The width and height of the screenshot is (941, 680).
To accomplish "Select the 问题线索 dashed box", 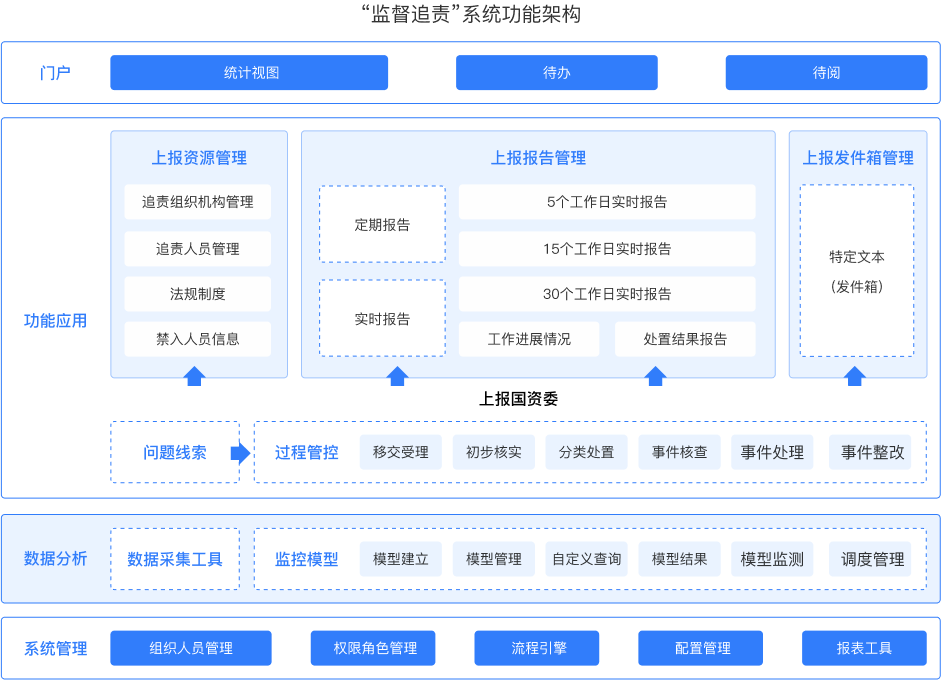I will click(x=175, y=452).
